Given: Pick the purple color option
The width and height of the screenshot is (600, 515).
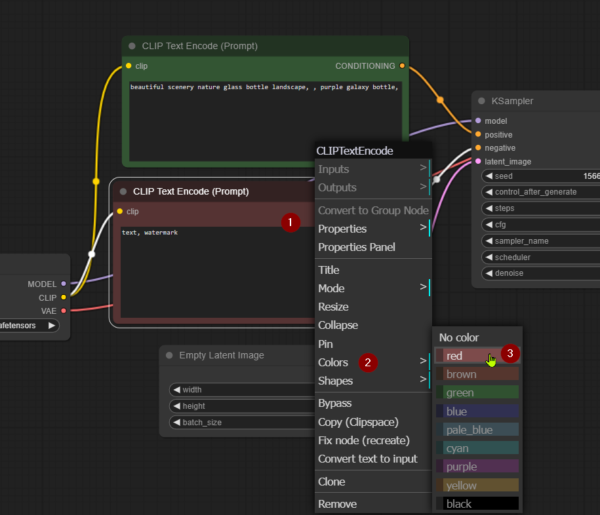Looking at the screenshot, I should click(x=478, y=466).
